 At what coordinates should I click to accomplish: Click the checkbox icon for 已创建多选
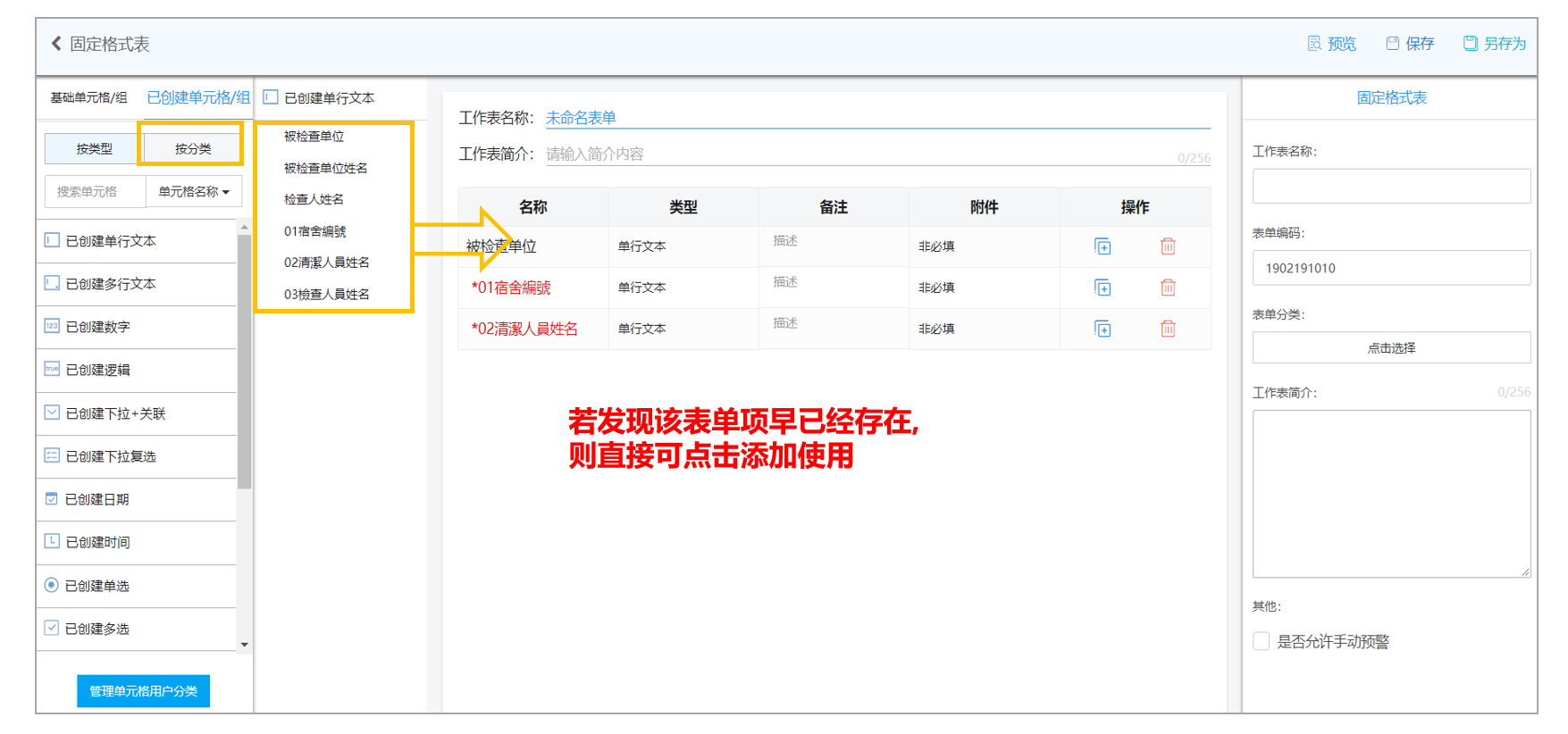pos(52,628)
